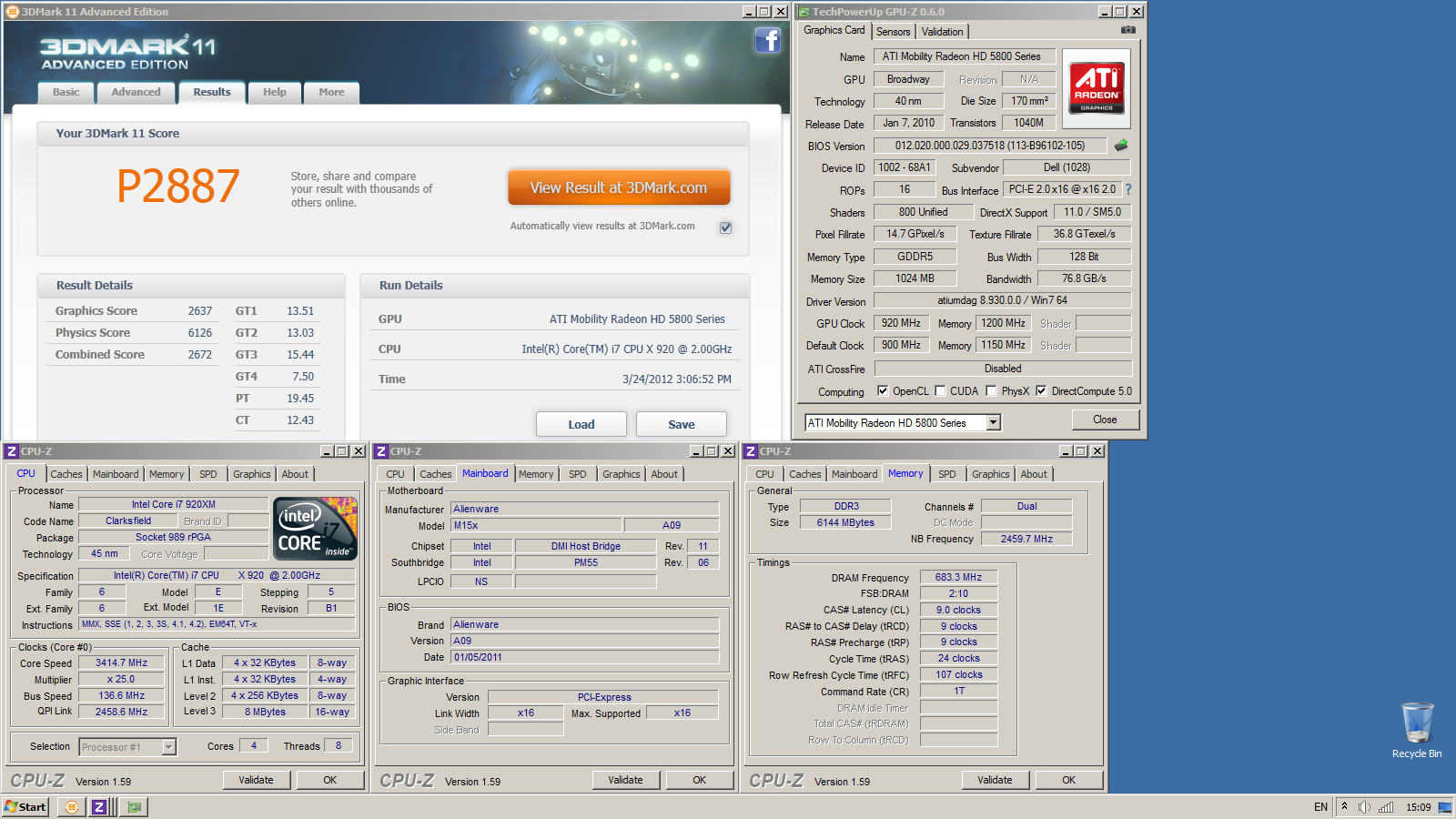Viewport: 1456px width, 819px height.
Task: Click OK in the memory CPU-Z window
Action: [1068, 780]
